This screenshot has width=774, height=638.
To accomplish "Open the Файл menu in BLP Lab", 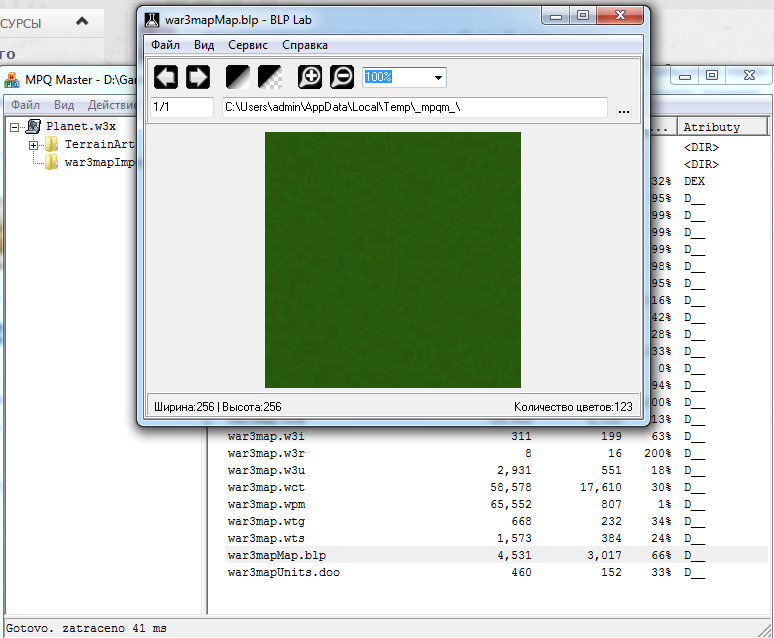I will coord(165,45).
